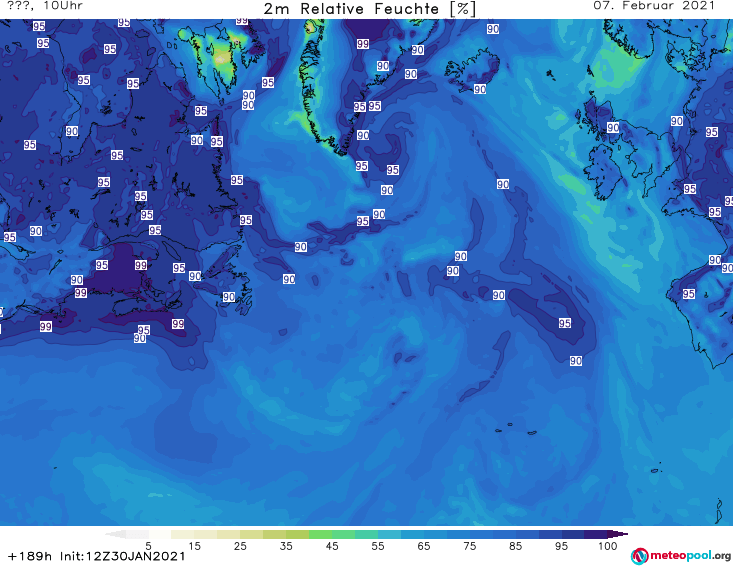Screen dimensions: 733x566
Task: Pick the dark purple end arrow of the color scale
Action: pos(618,534)
